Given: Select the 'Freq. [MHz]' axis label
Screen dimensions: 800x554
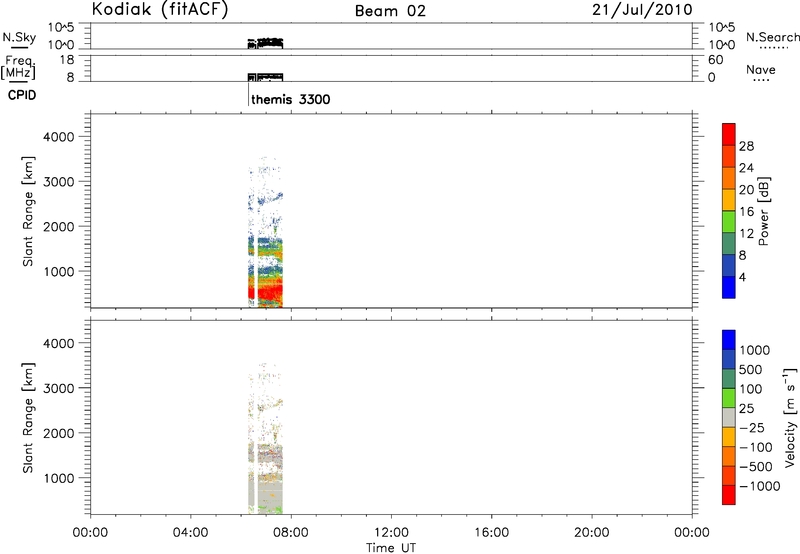Looking at the screenshot, I should (x=19, y=67).
